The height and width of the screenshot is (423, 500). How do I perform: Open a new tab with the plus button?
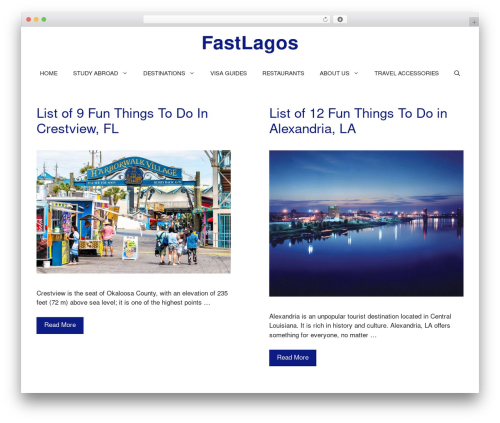click(474, 22)
